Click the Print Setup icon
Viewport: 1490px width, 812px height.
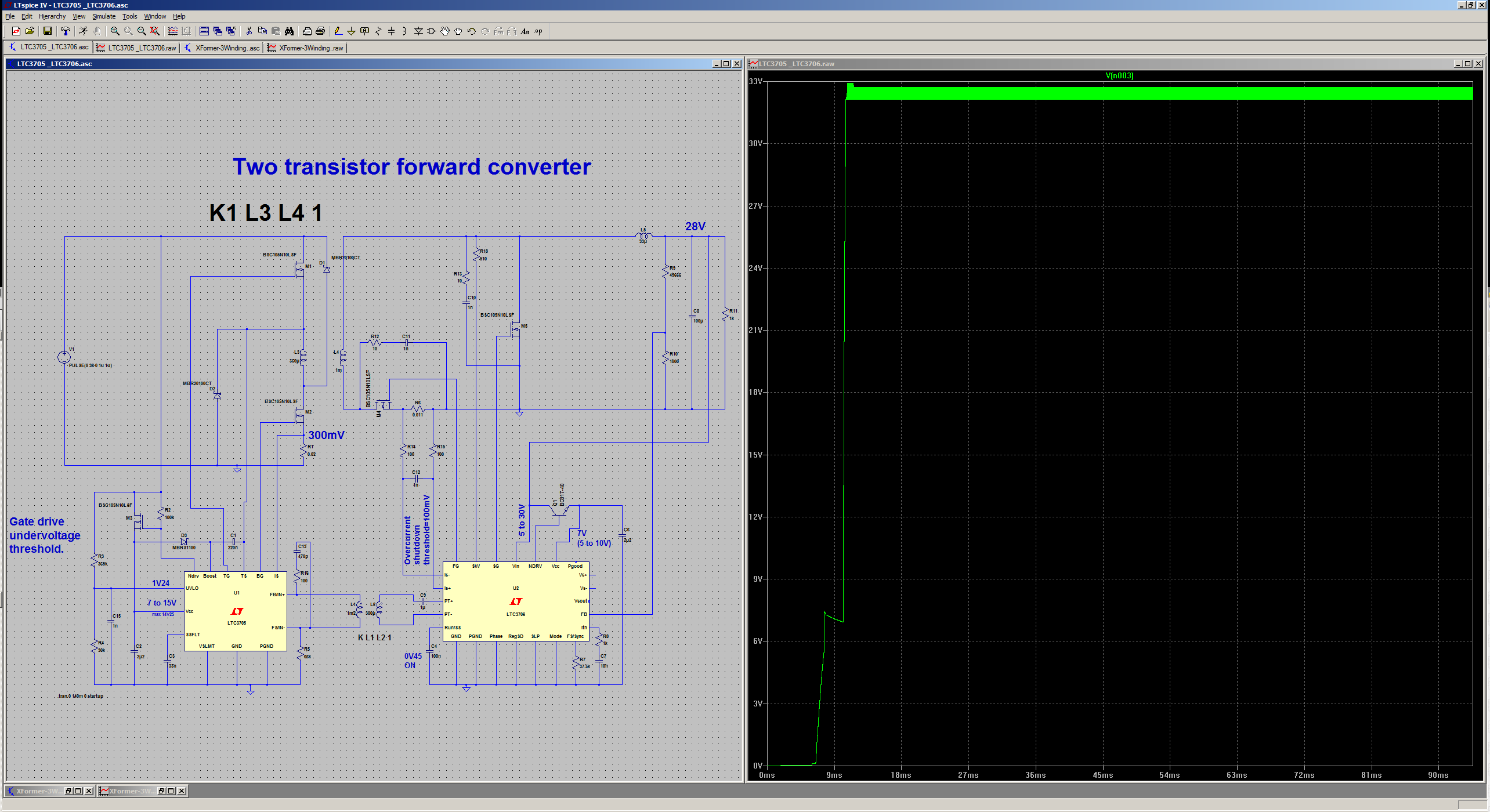pos(307,31)
